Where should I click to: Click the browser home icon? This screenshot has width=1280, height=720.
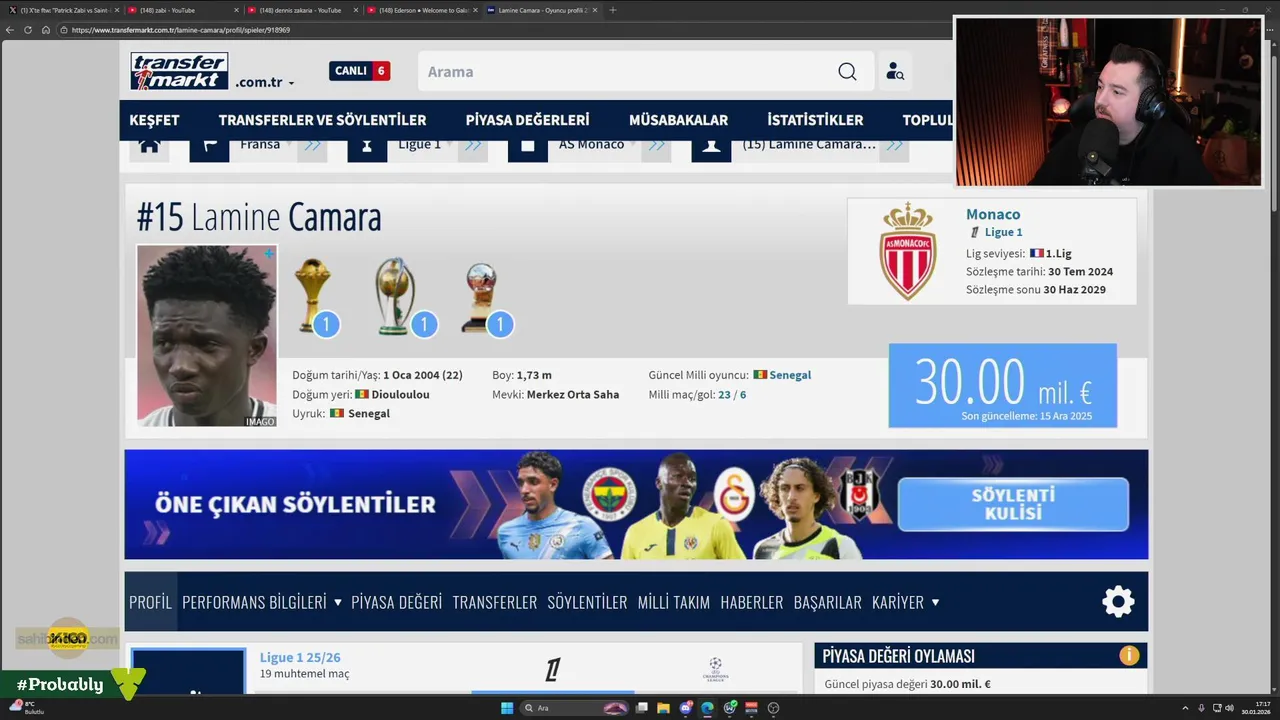(46, 30)
